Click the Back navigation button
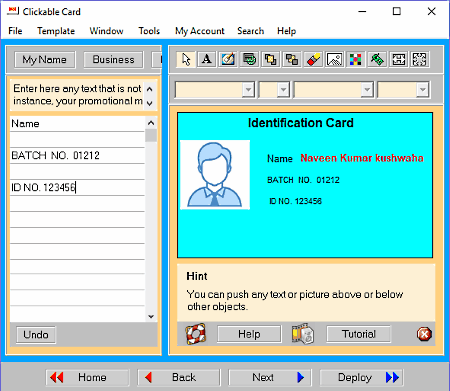The height and width of the screenshot is (391, 450). point(179,377)
